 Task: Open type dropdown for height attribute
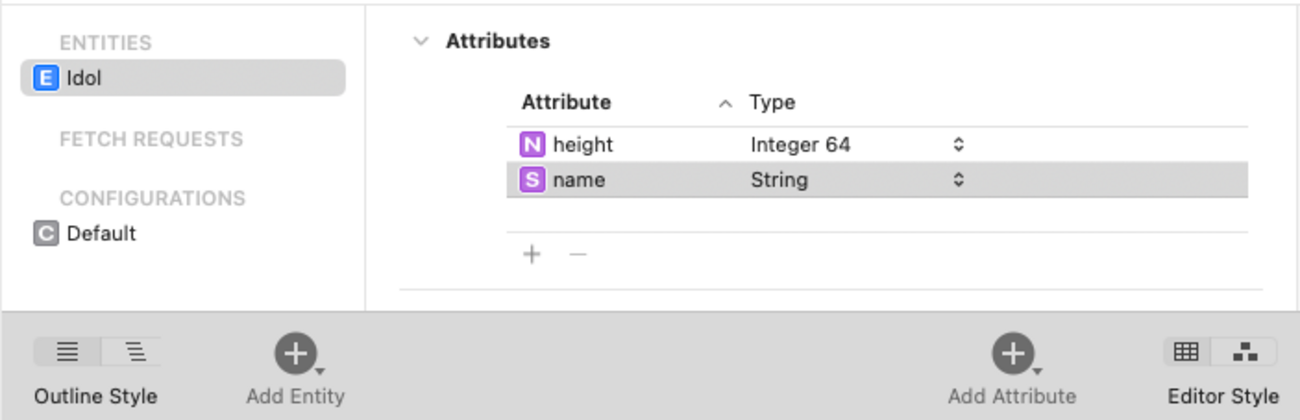tap(957, 145)
